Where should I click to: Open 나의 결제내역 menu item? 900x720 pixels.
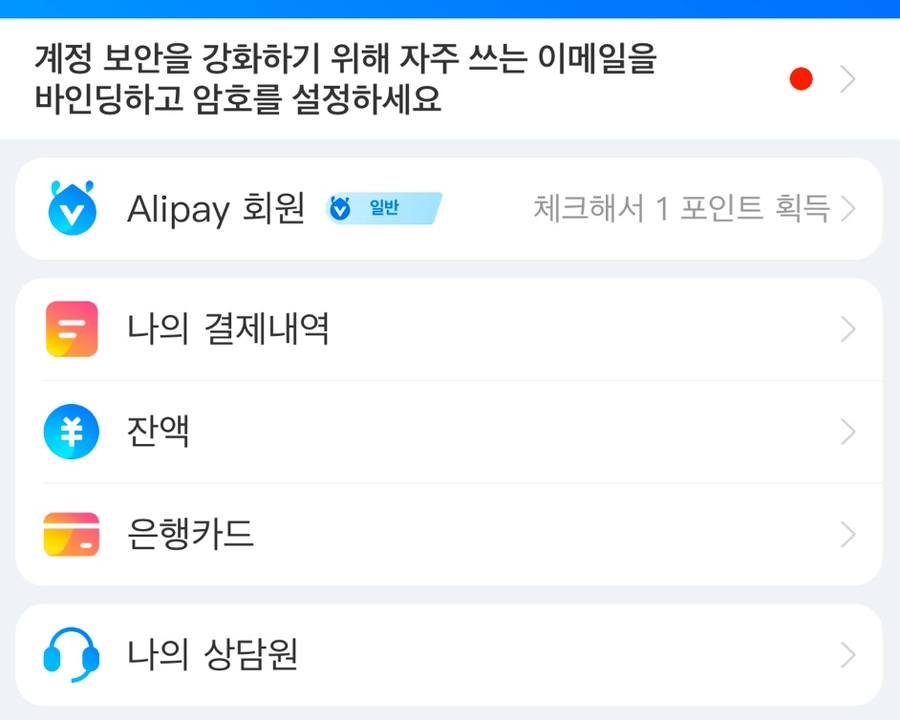coord(449,329)
